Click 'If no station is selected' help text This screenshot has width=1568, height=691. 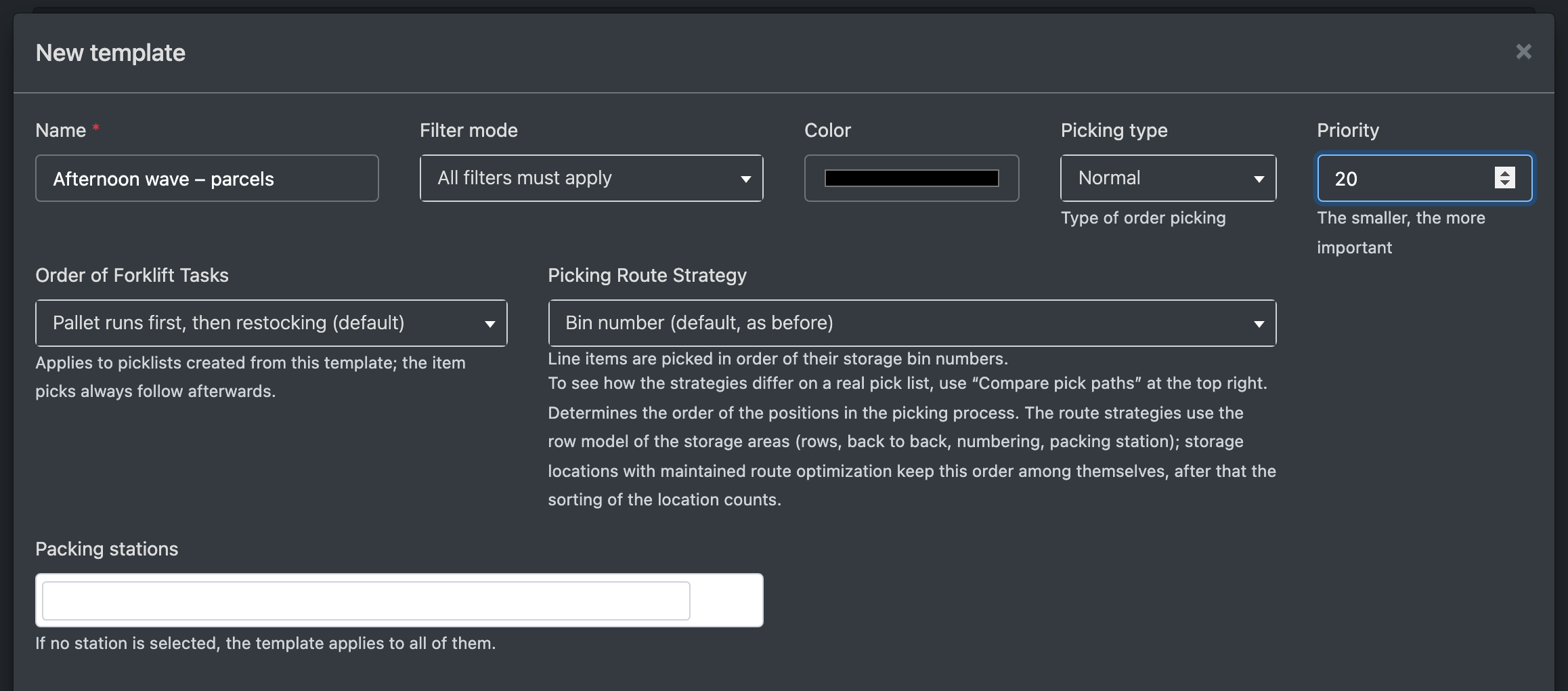[x=265, y=643]
